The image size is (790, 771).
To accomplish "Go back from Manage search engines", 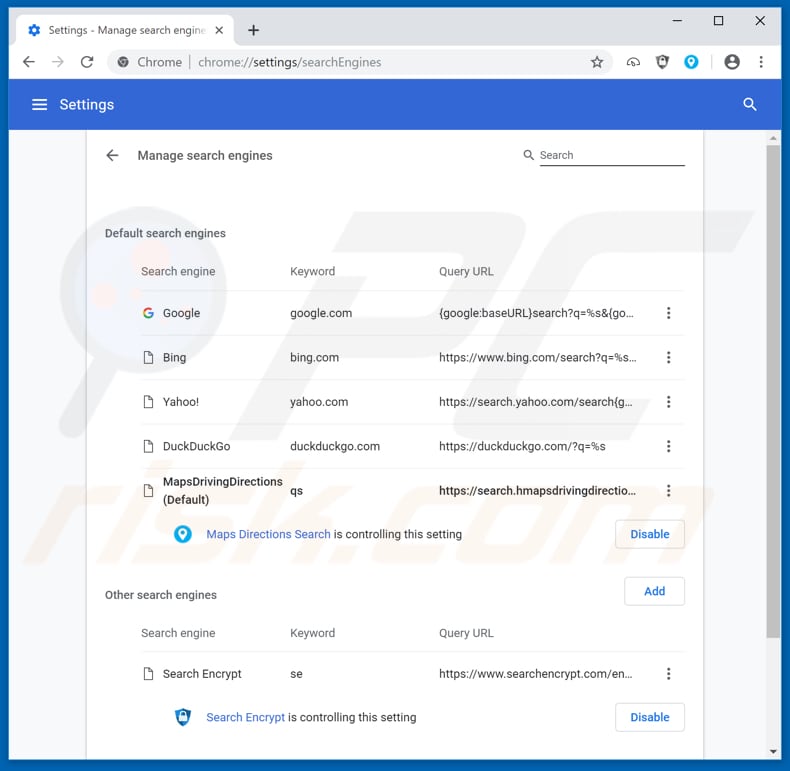I will (112, 155).
